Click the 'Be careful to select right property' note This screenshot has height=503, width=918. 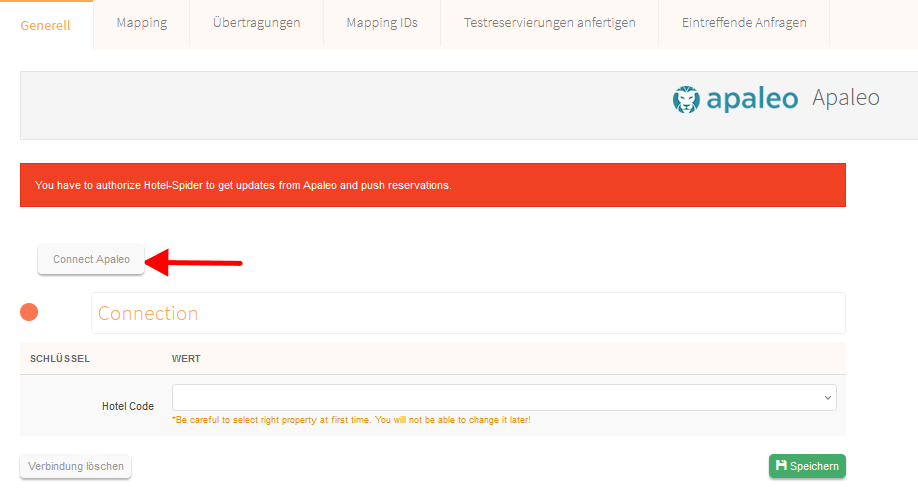click(351, 420)
